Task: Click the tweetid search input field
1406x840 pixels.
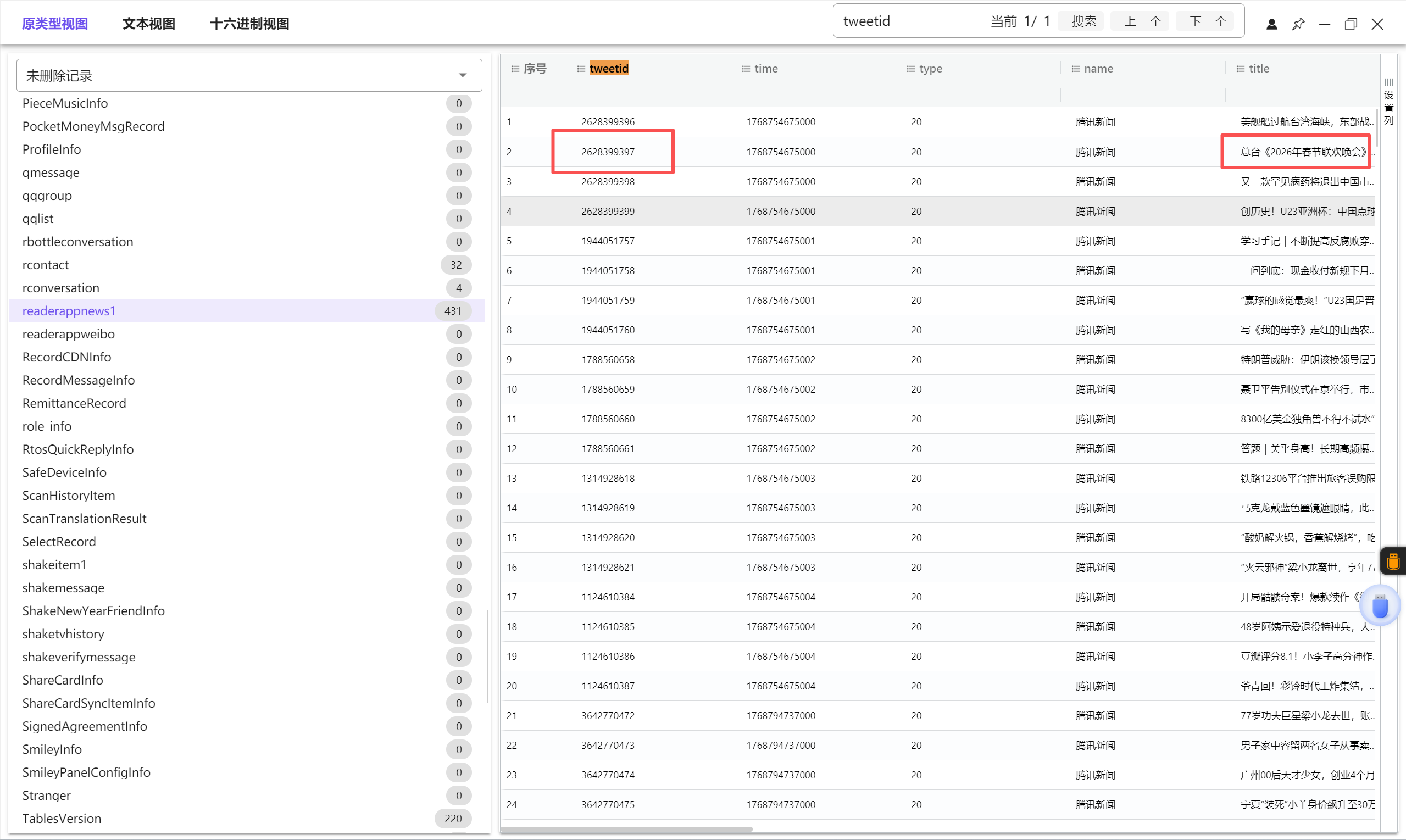Action: (912, 21)
